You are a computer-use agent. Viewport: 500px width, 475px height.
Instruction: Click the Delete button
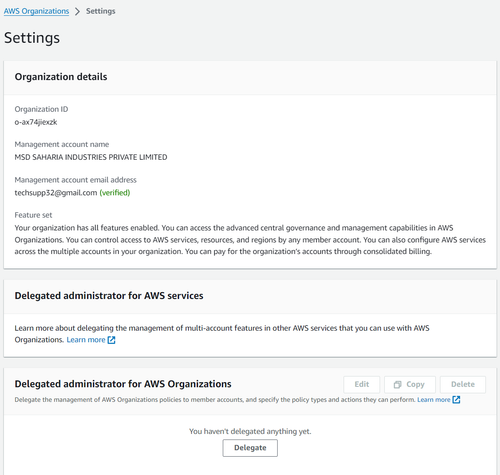tap(463, 385)
